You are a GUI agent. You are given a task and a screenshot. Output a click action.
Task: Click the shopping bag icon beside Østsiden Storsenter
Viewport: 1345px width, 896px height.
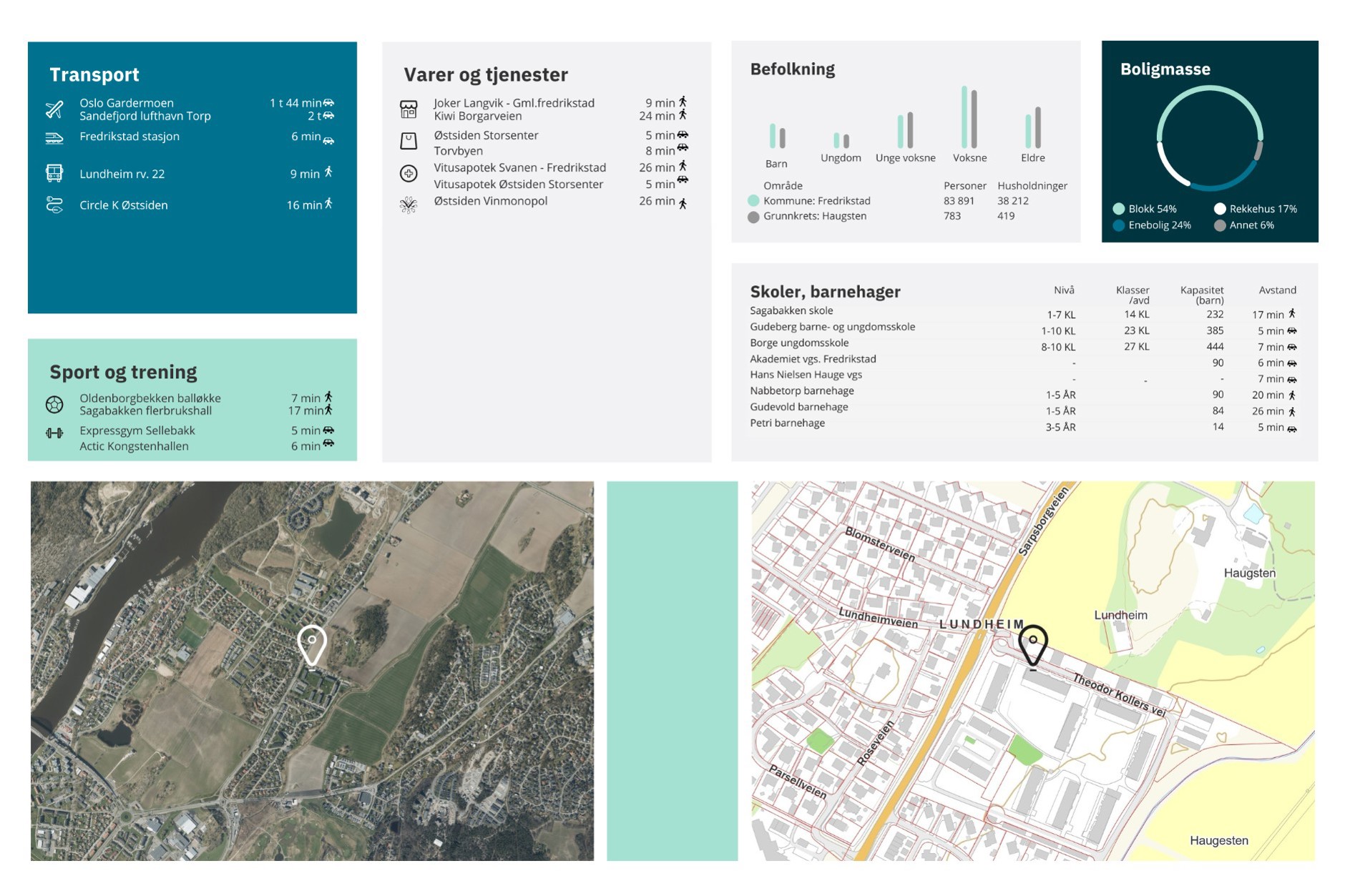point(409,141)
